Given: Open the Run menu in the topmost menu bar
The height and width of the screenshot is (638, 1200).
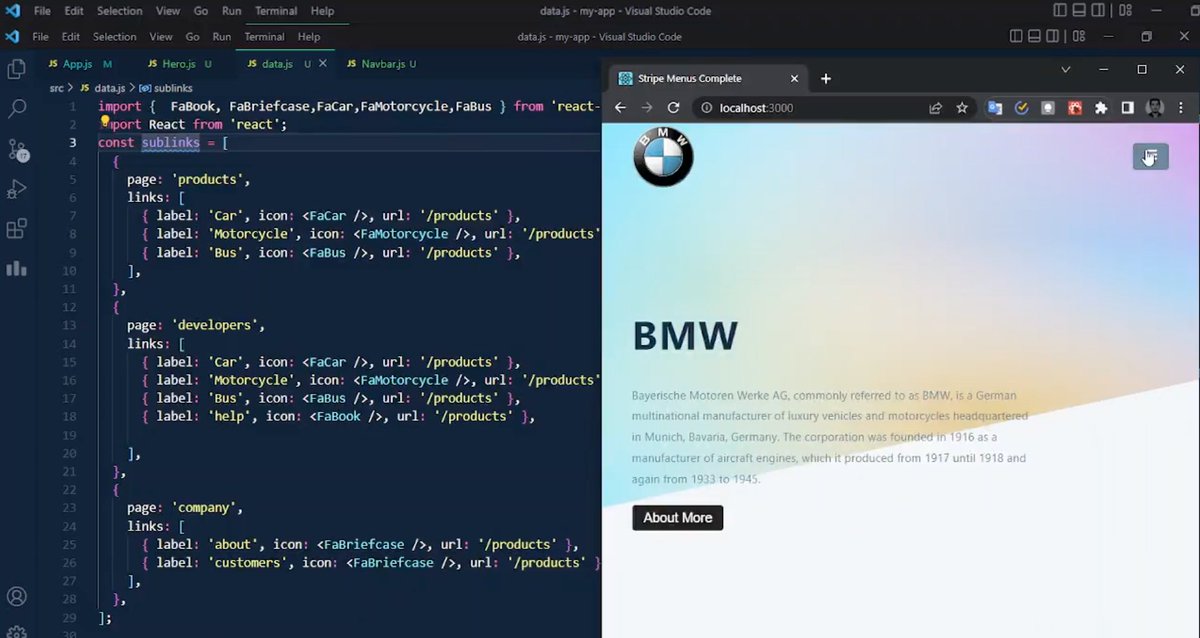Looking at the screenshot, I should click(232, 11).
